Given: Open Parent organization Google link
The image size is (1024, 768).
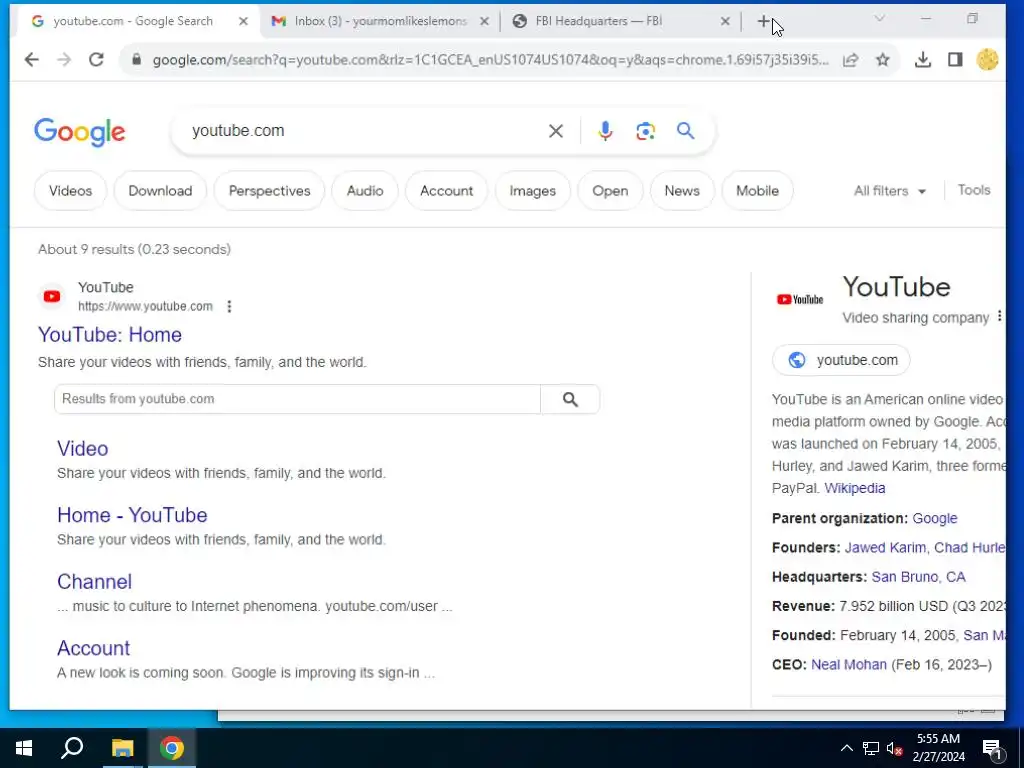Looking at the screenshot, I should click(x=935, y=519).
